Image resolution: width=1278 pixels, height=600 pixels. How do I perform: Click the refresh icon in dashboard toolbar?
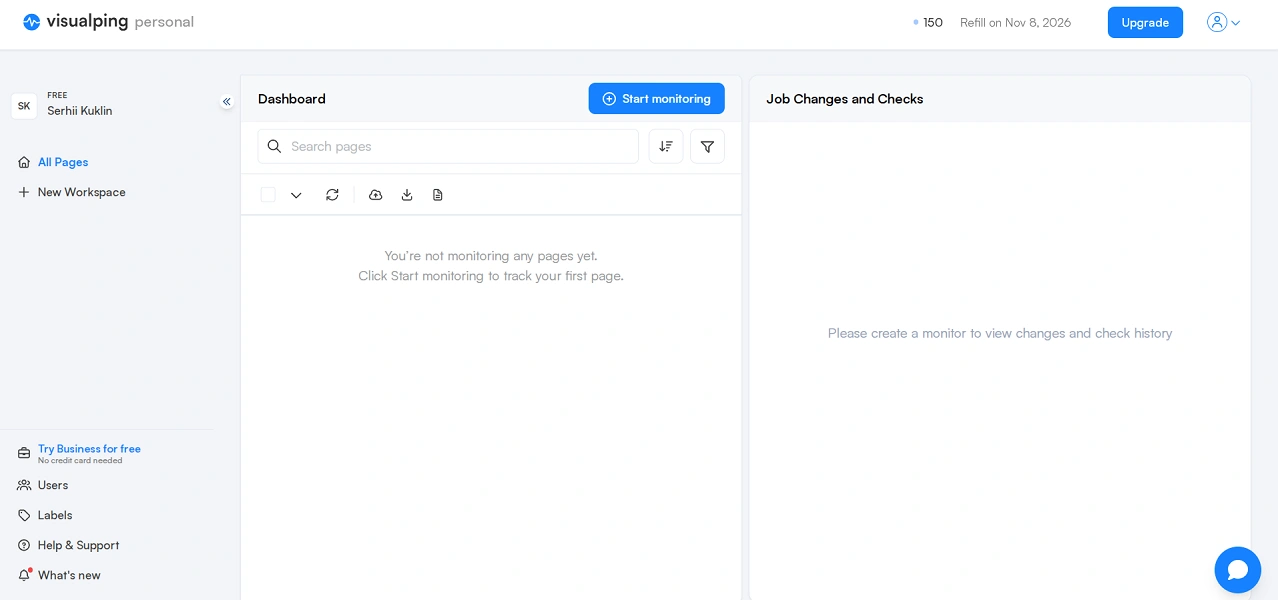click(x=332, y=195)
